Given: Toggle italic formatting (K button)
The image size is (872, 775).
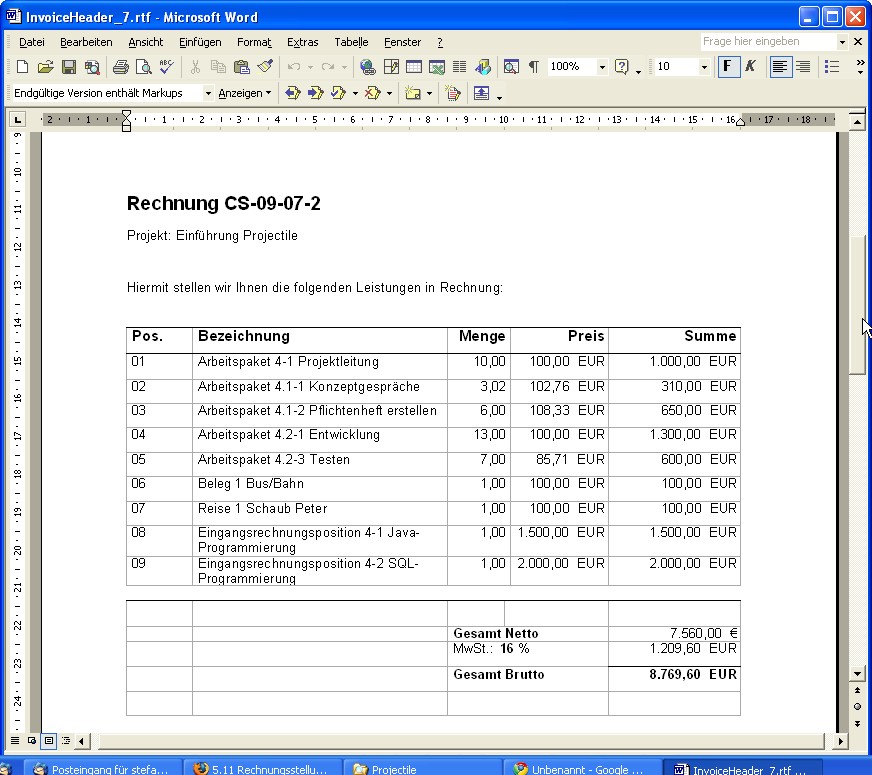Looking at the screenshot, I should click(750, 67).
